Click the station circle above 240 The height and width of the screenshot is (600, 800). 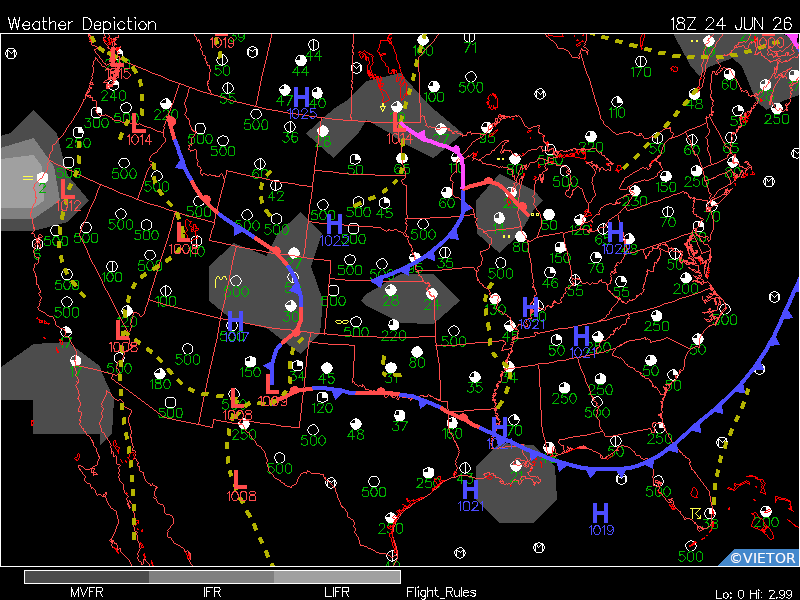[x=113, y=85]
